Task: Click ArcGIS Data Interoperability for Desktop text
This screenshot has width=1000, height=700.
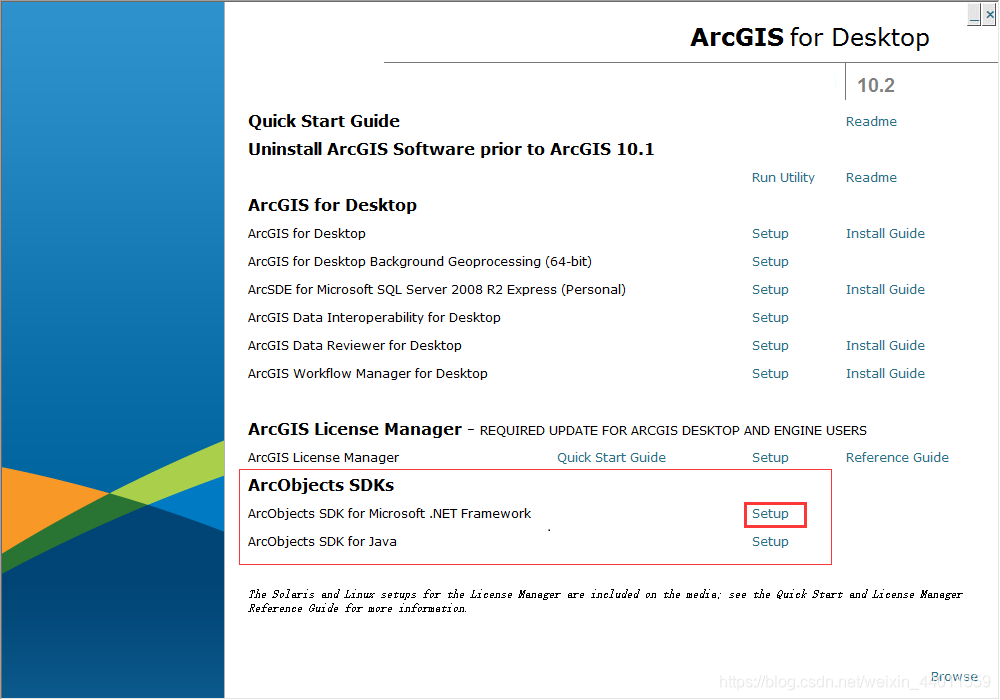Action: click(374, 317)
